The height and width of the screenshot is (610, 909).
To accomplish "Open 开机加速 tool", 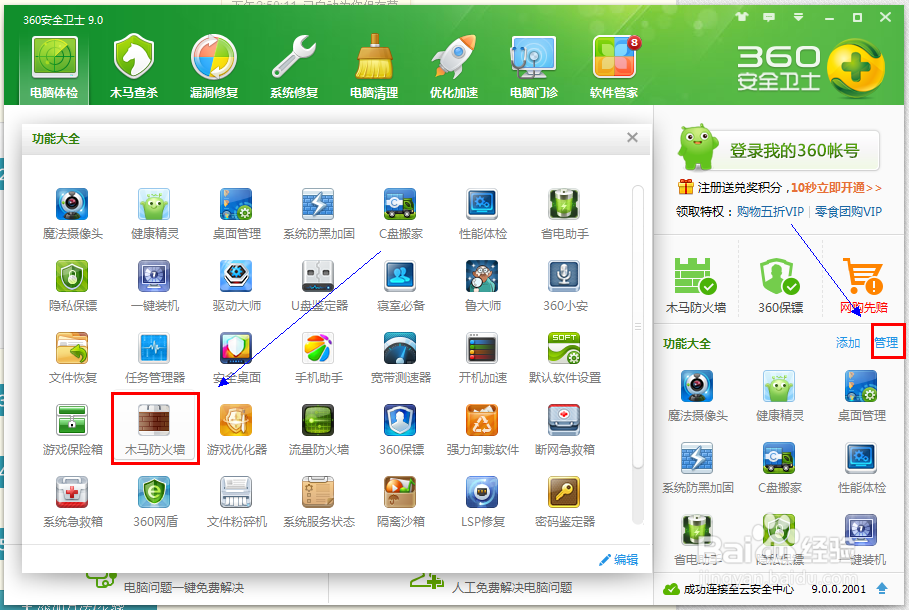I will [x=483, y=358].
